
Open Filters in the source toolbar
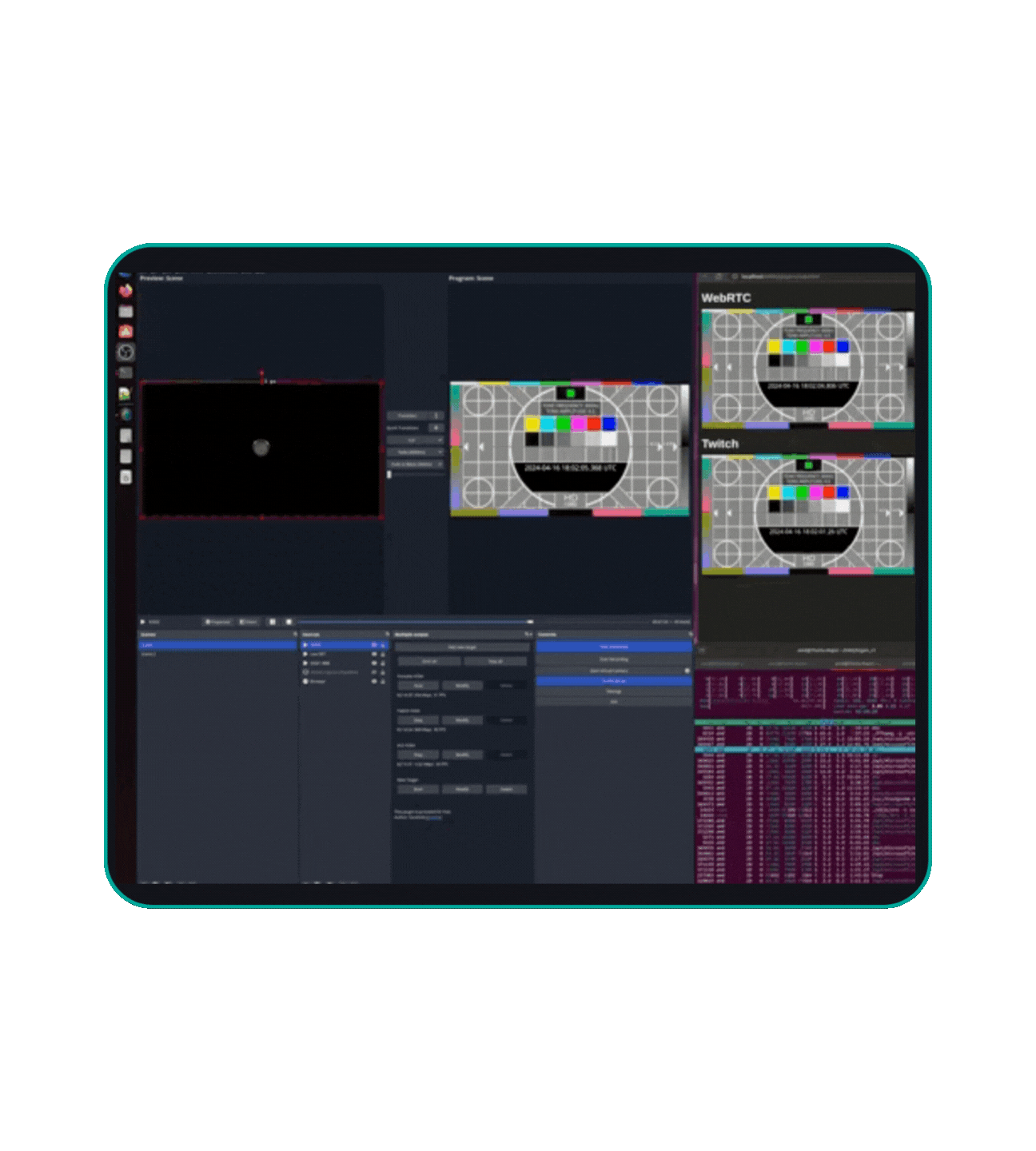coord(249,621)
